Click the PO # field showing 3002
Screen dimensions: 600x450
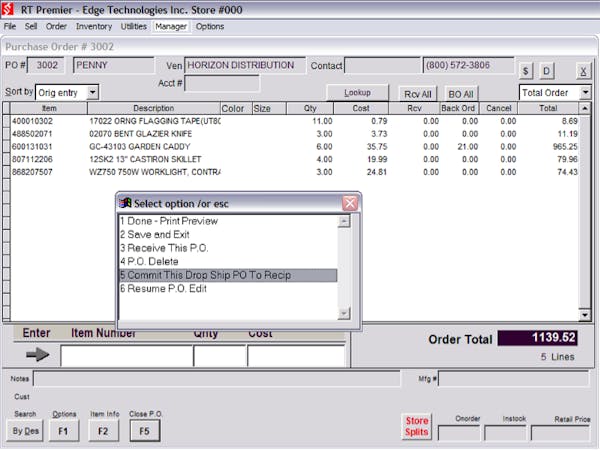(46, 65)
